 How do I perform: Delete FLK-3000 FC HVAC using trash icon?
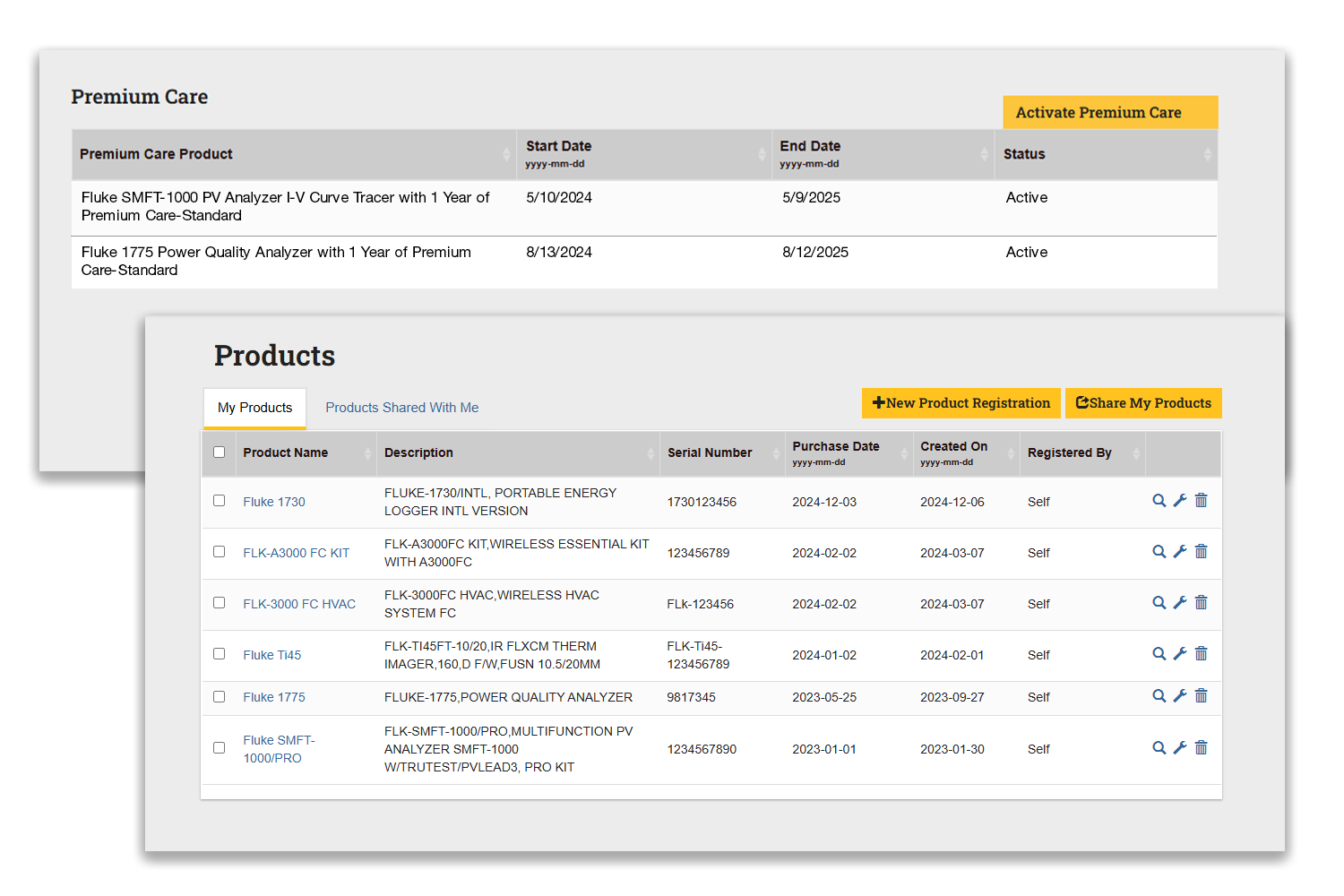(1202, 603)
